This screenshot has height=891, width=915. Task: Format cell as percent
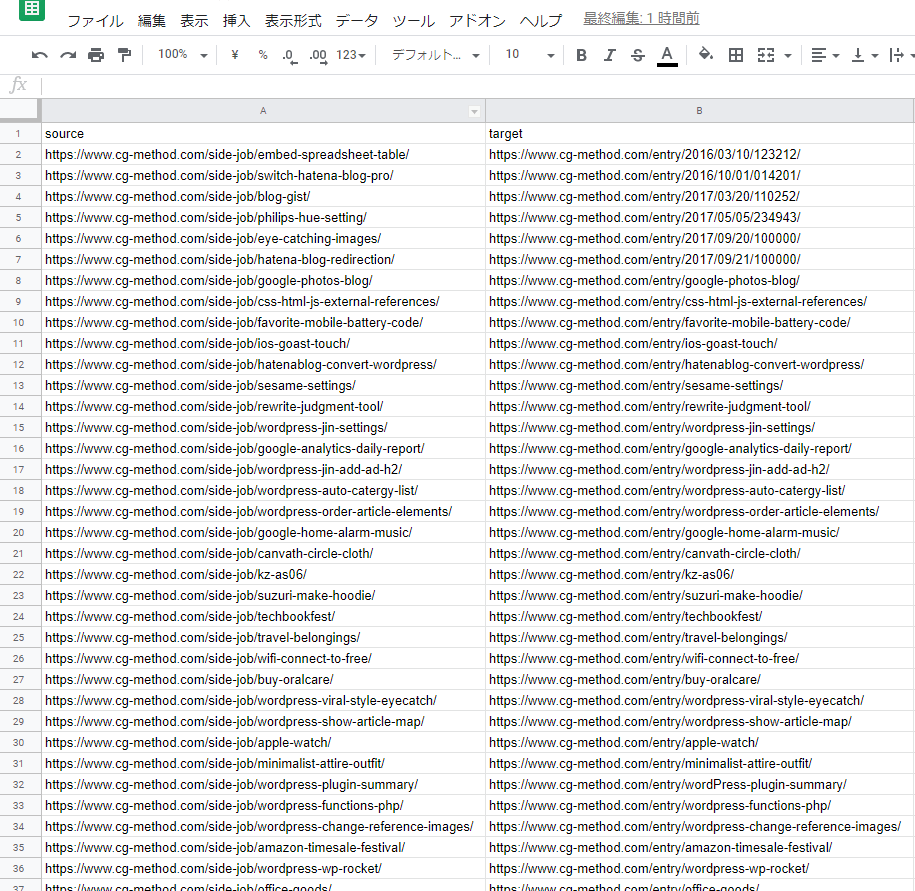(263, 55)
